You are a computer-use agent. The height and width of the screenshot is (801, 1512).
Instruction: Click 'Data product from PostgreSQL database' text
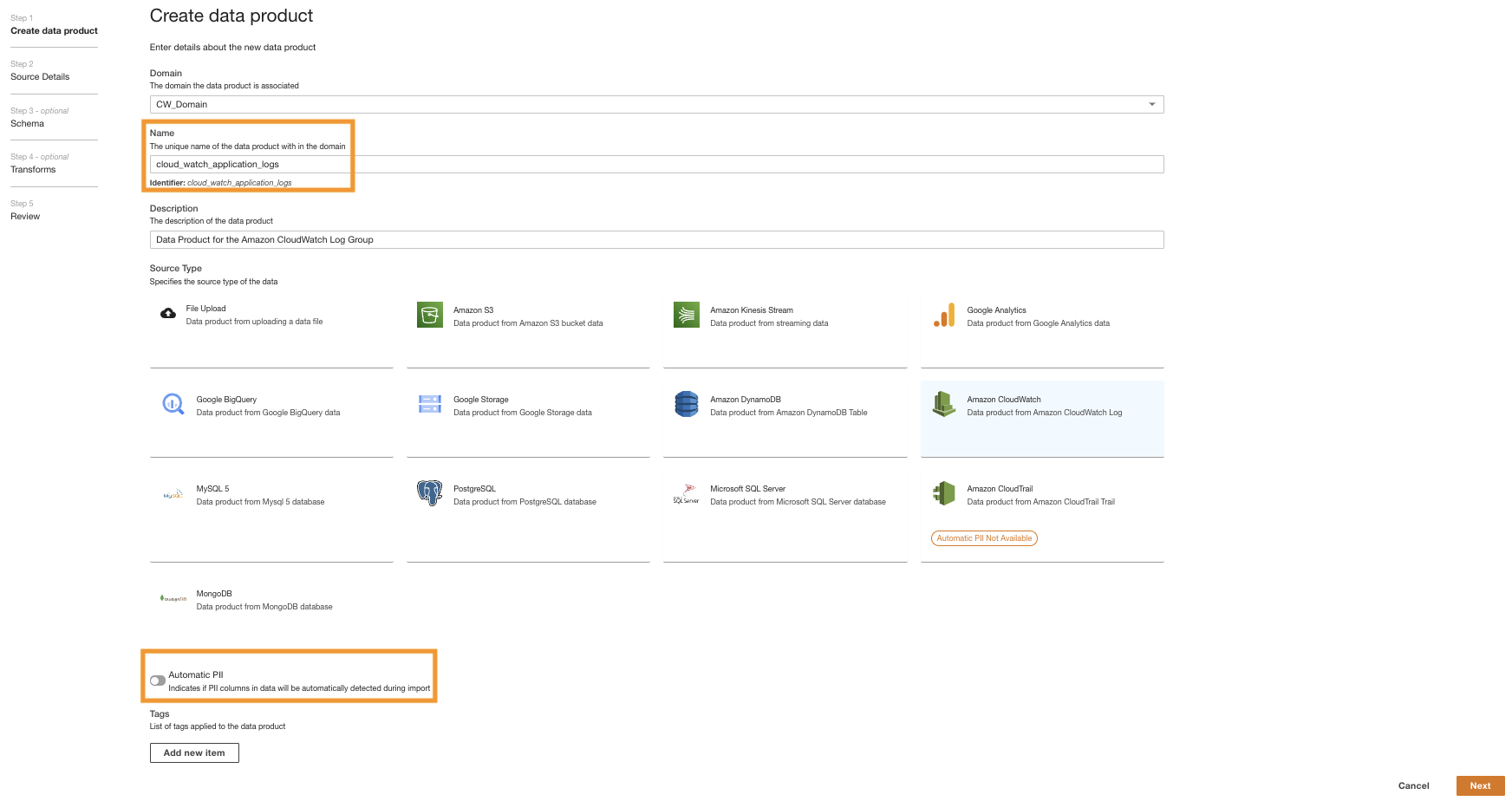(x=525, y=502)
